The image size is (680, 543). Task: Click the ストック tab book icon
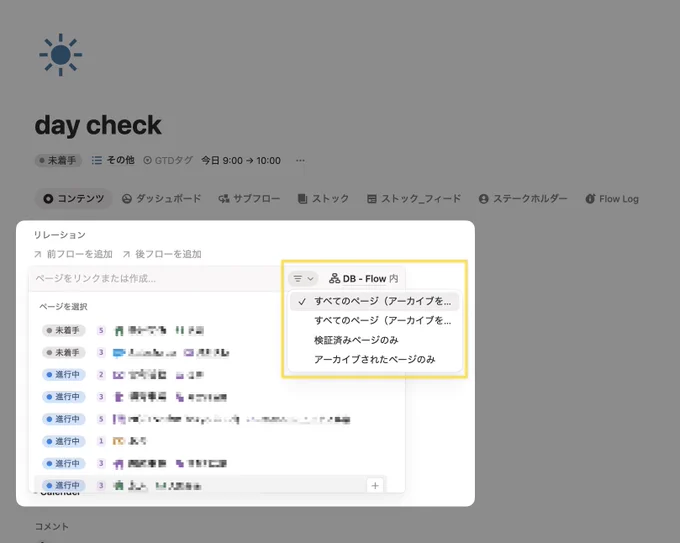tap(302, 199)
